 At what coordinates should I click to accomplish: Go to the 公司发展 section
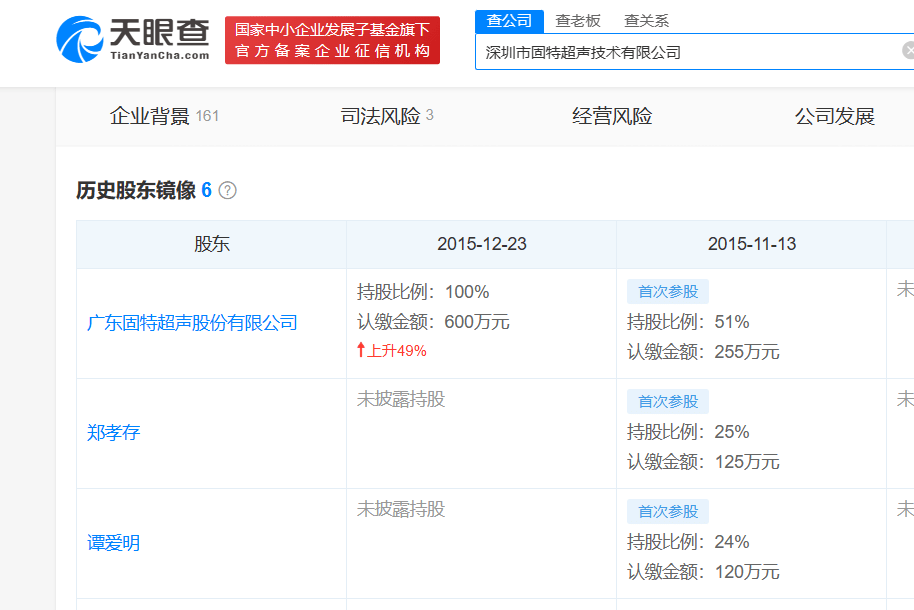point(835,116)
